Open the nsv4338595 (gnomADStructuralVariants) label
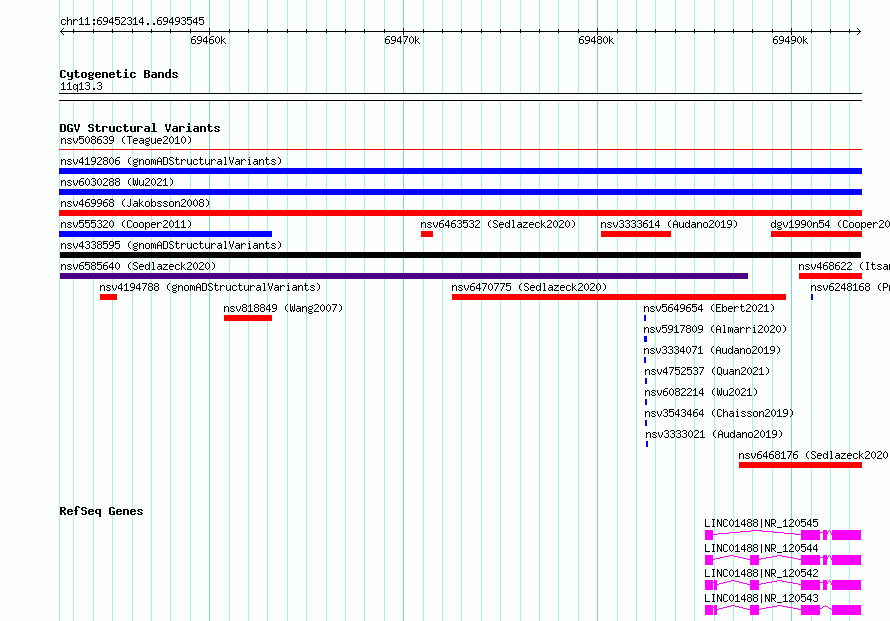 tap(171, 245)
